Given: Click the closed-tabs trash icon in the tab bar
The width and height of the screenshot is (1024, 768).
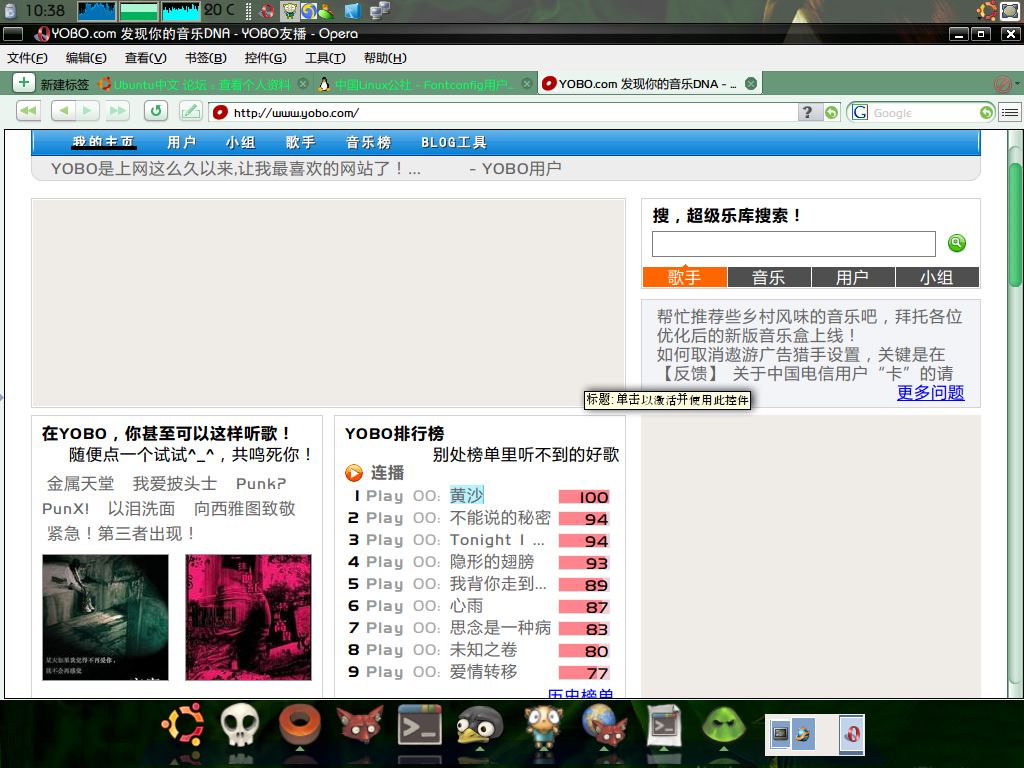Looking at the screenshot, I should 1002,84.
